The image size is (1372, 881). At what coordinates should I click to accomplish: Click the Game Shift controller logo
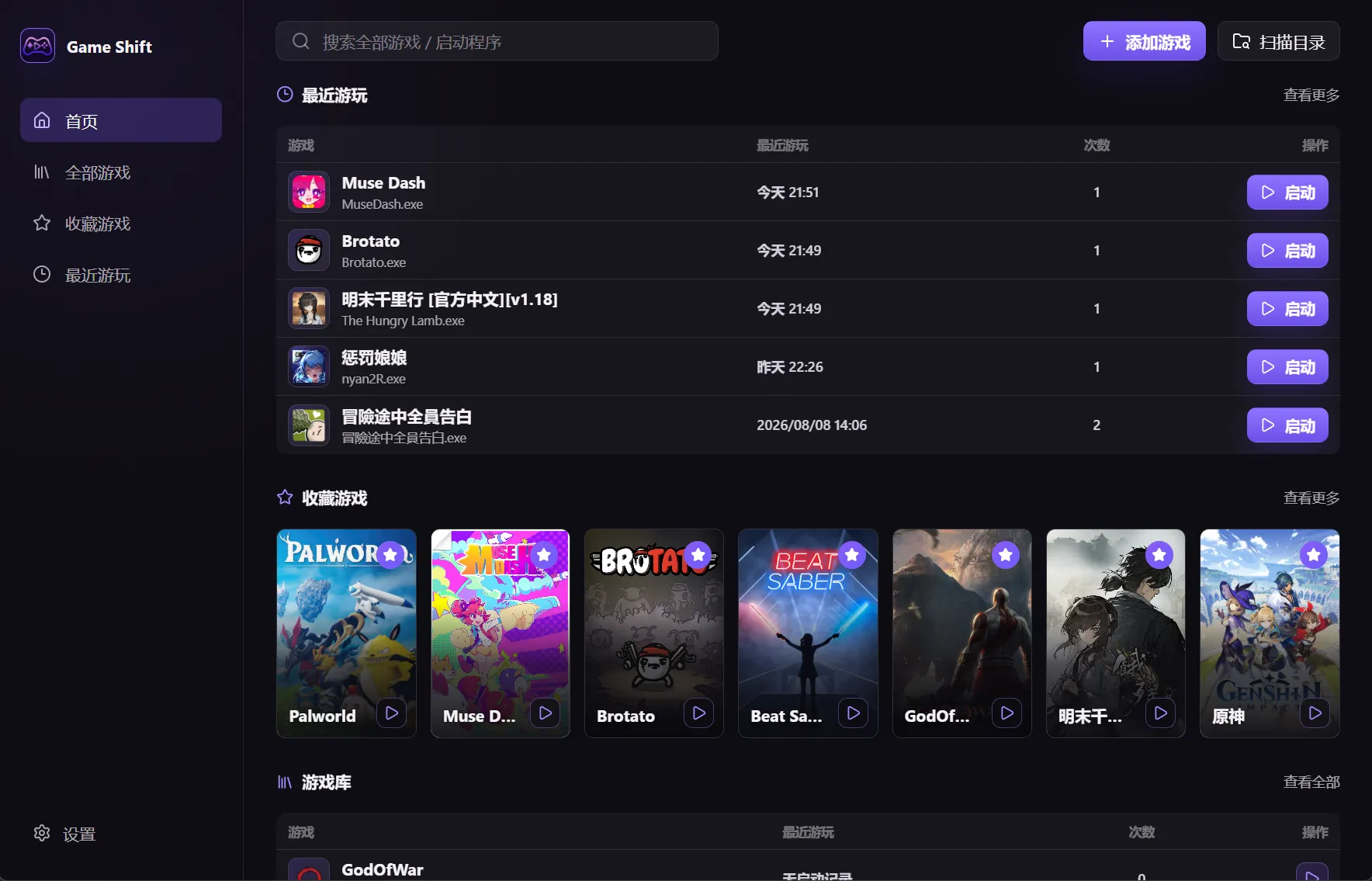[x=37, y=46]
